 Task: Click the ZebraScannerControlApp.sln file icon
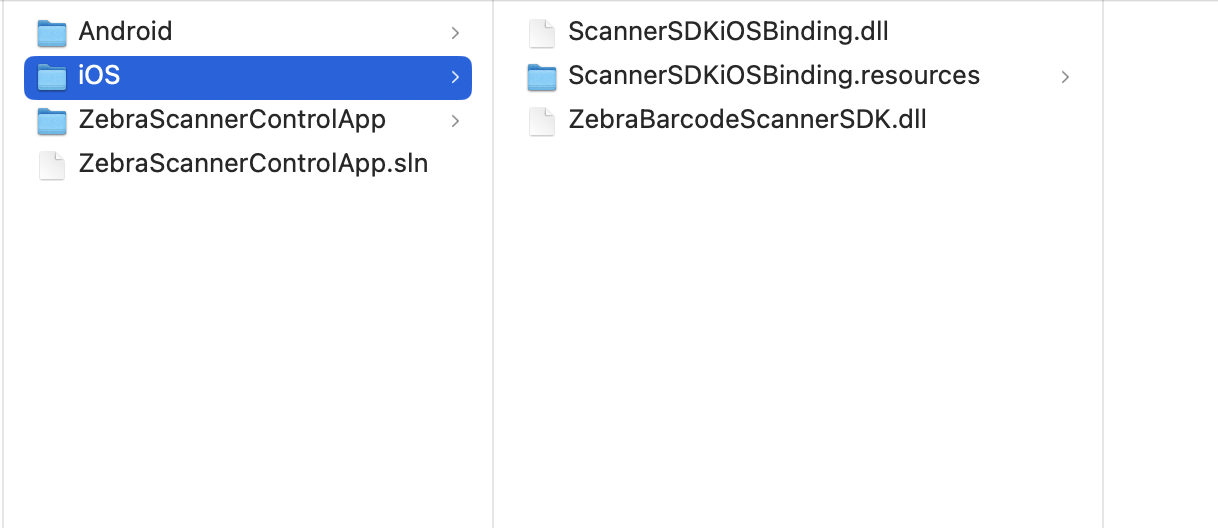pyautogui.click(x=51, y=165)
